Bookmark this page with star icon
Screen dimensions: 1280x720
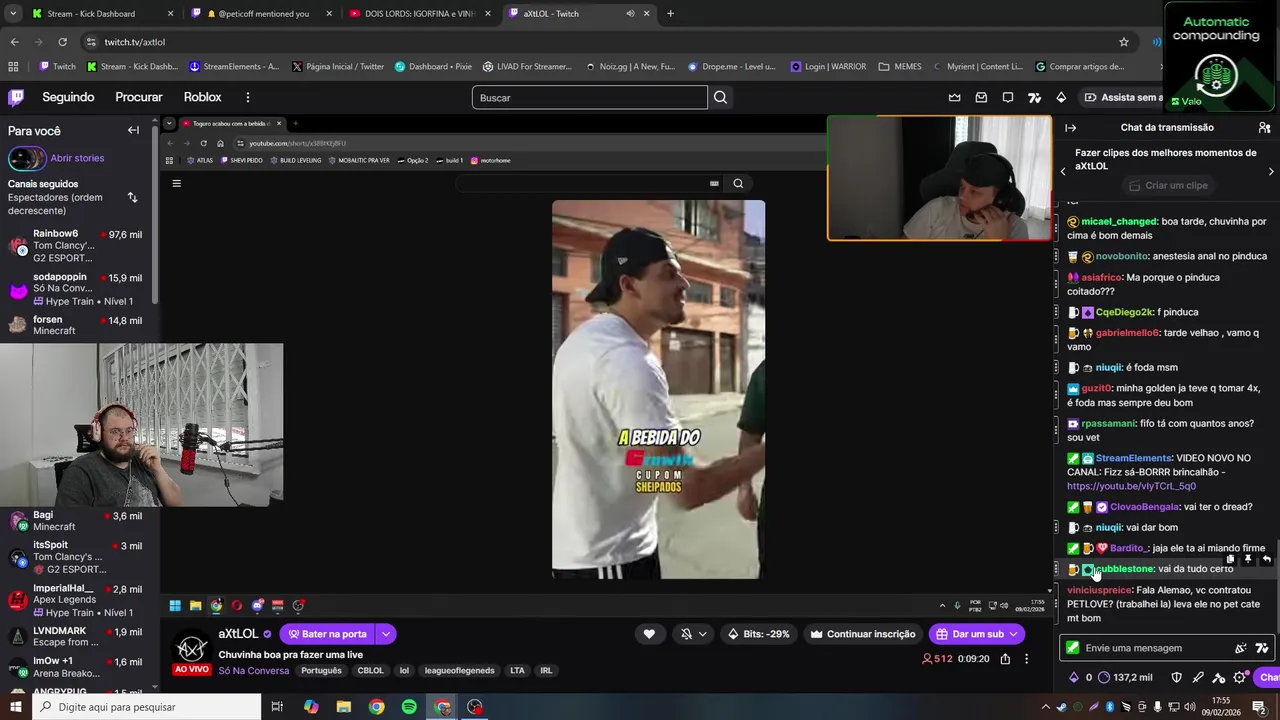coord(1124,42)
